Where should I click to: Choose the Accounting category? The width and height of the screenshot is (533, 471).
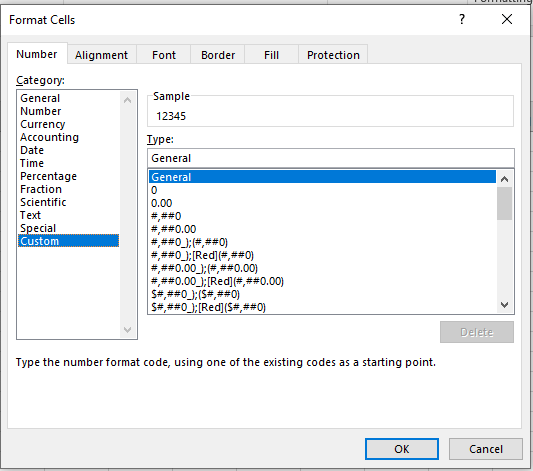tap(68, 137)
